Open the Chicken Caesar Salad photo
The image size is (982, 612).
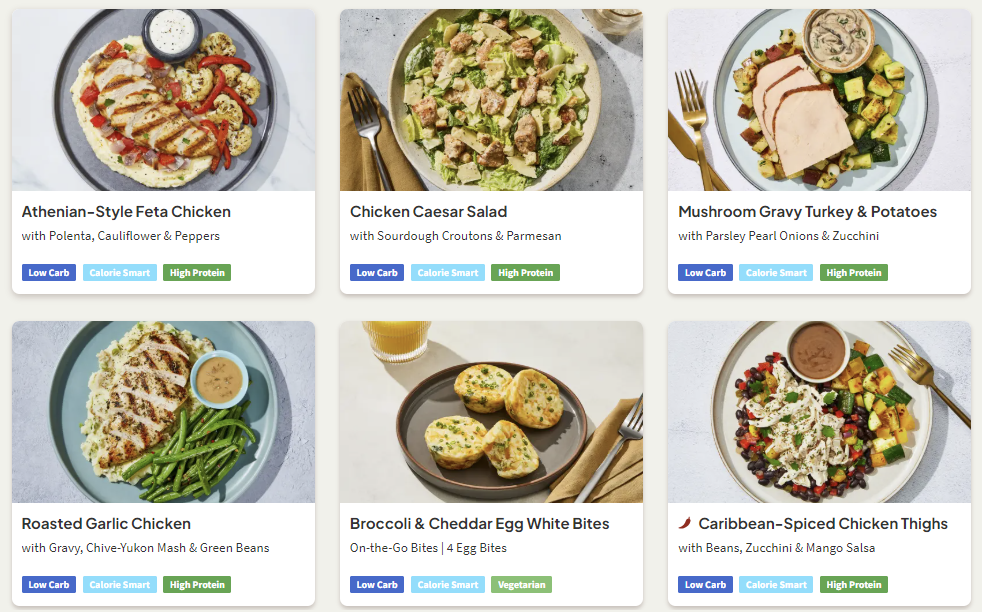tap(491, 100)
